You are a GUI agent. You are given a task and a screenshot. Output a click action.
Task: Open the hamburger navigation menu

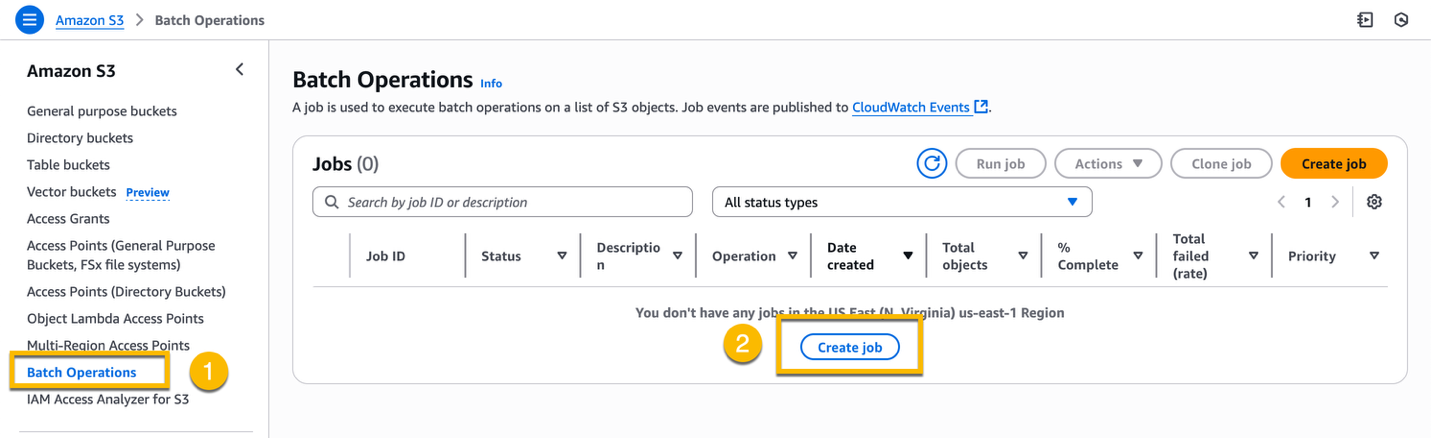click(30, 19)
